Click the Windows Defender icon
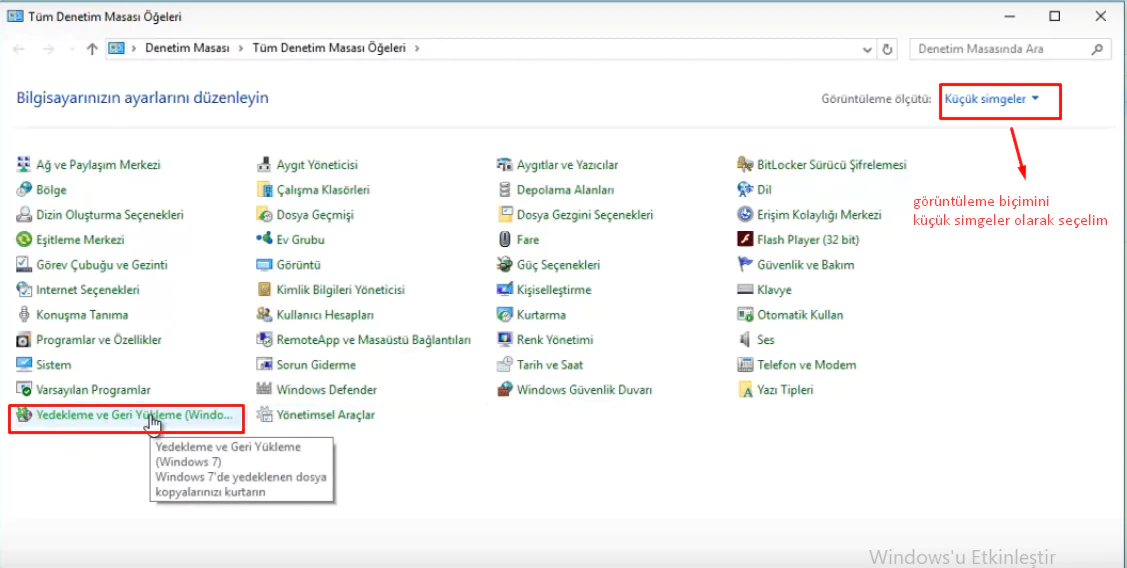The width and height of the screenshot is (1127, 568). [x=265, y=390]
